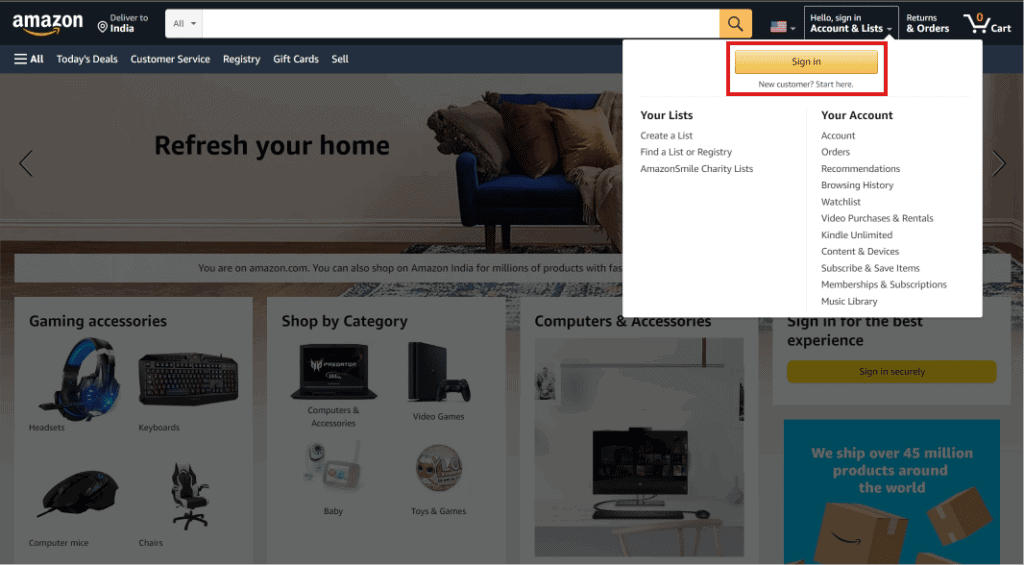Open the shopping cart icon
This screenshot has width=1024, height=565.
987,24
